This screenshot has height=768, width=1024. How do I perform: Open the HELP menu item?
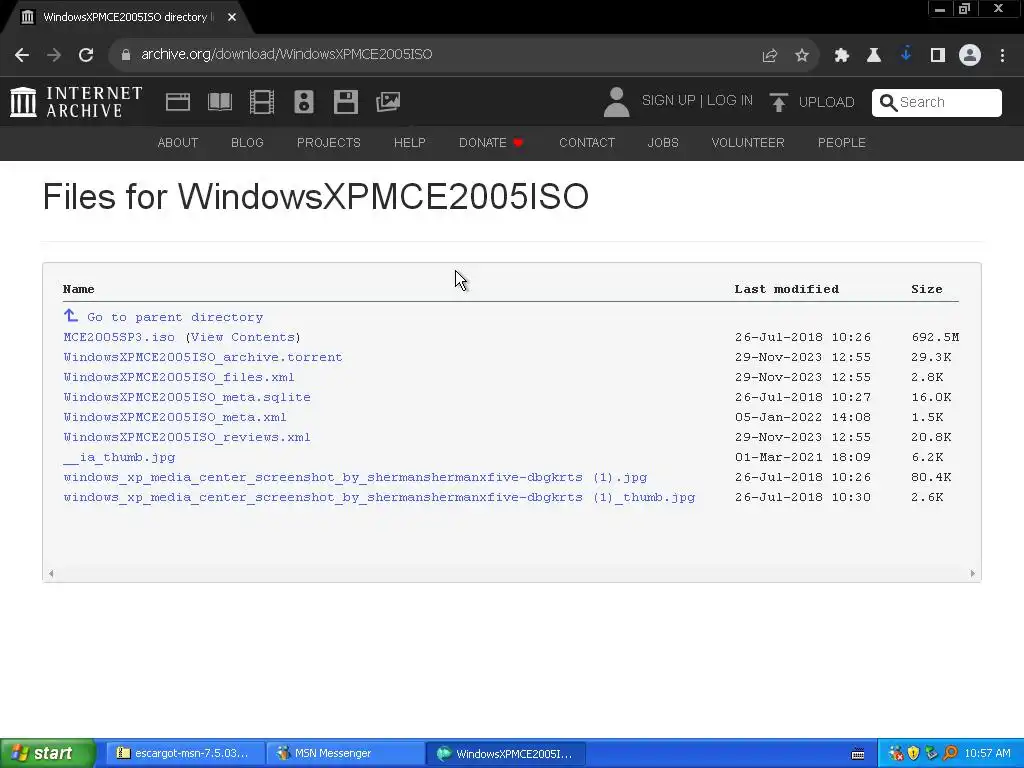click(409, 142)
